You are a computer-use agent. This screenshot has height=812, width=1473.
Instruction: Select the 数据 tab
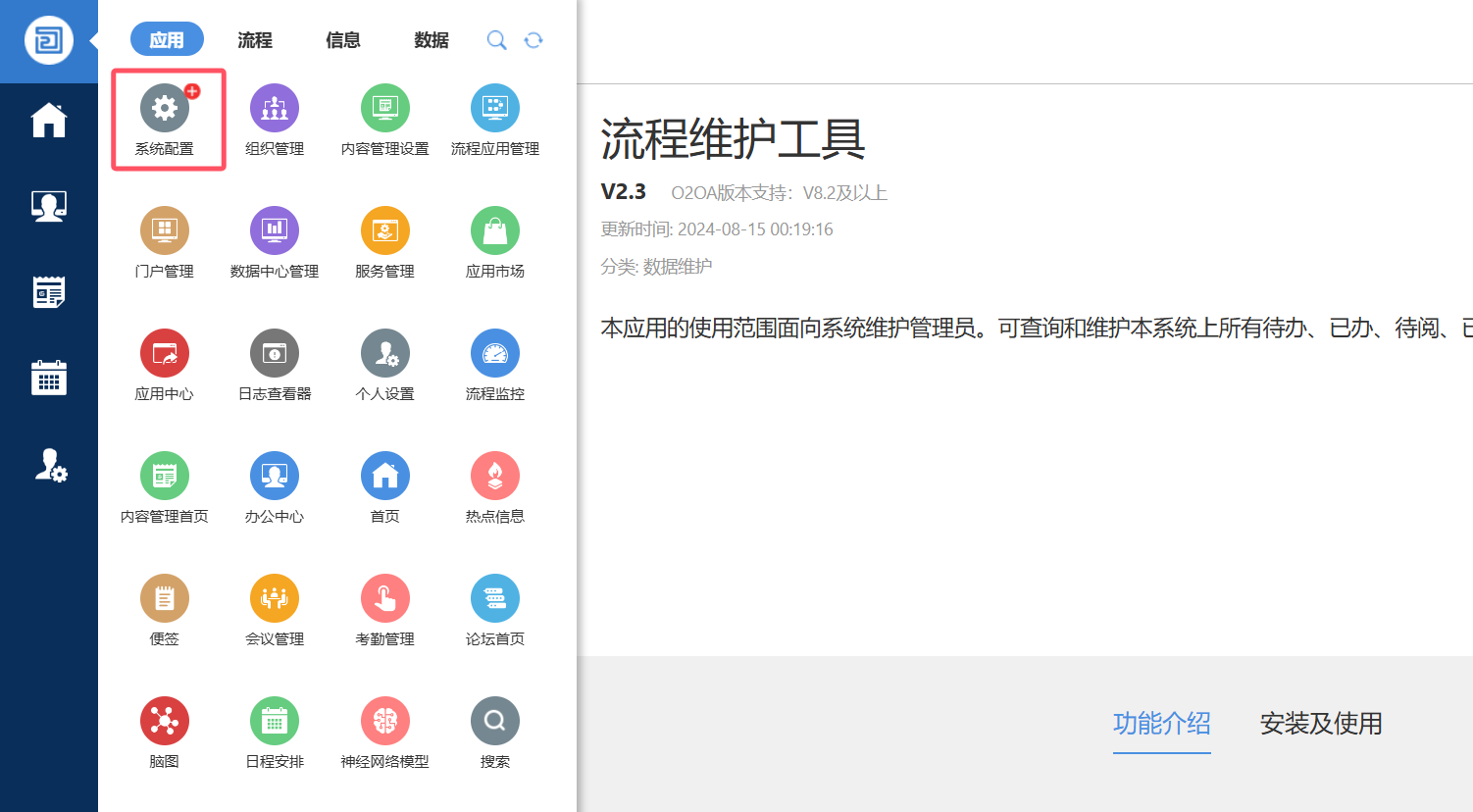432,40
